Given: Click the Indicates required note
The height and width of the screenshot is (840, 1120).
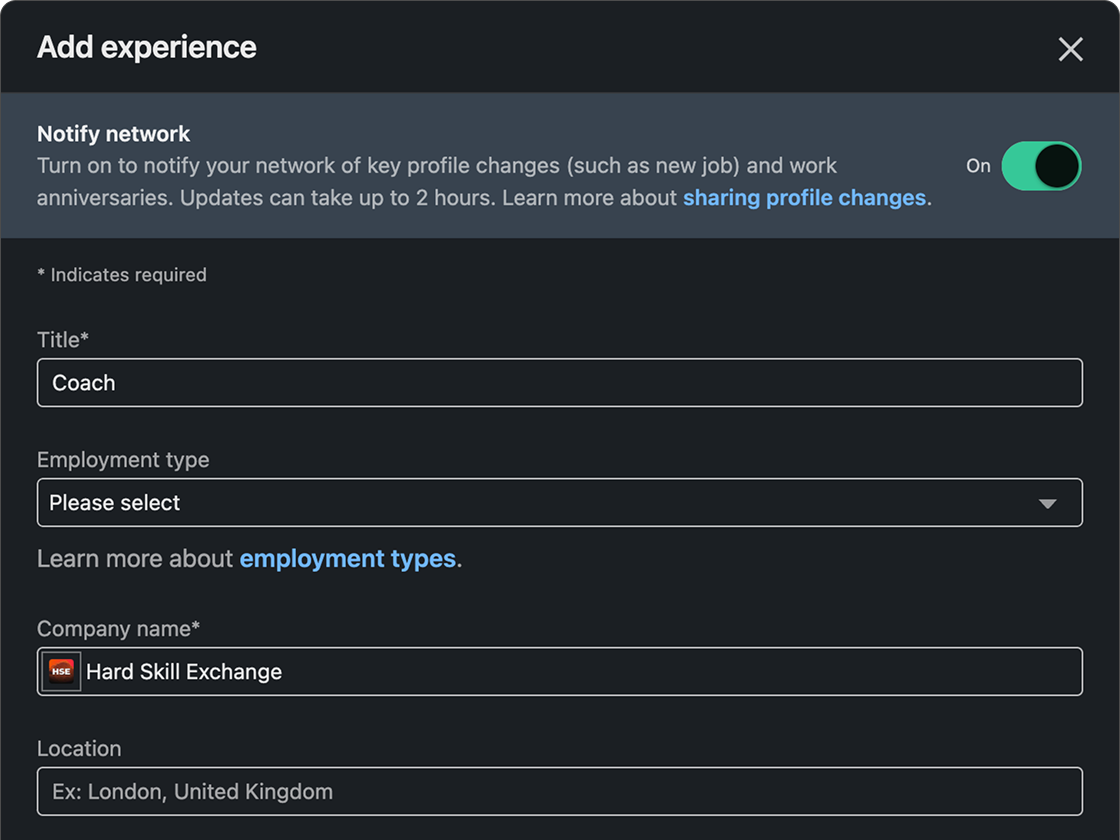Looking at the screenshot, I should pos(122,275).
